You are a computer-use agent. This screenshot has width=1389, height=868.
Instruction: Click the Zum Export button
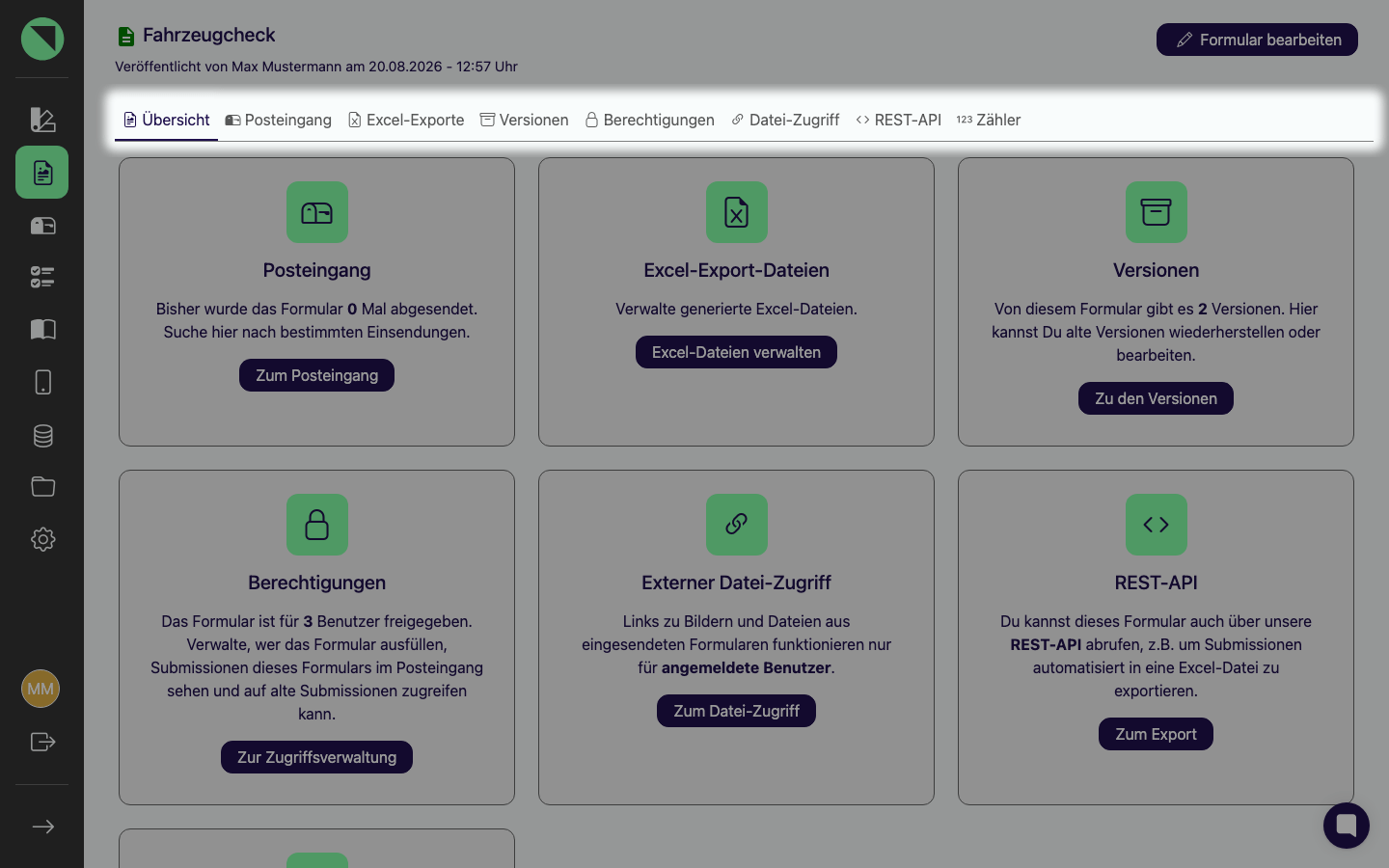[x=1156, y=734]
